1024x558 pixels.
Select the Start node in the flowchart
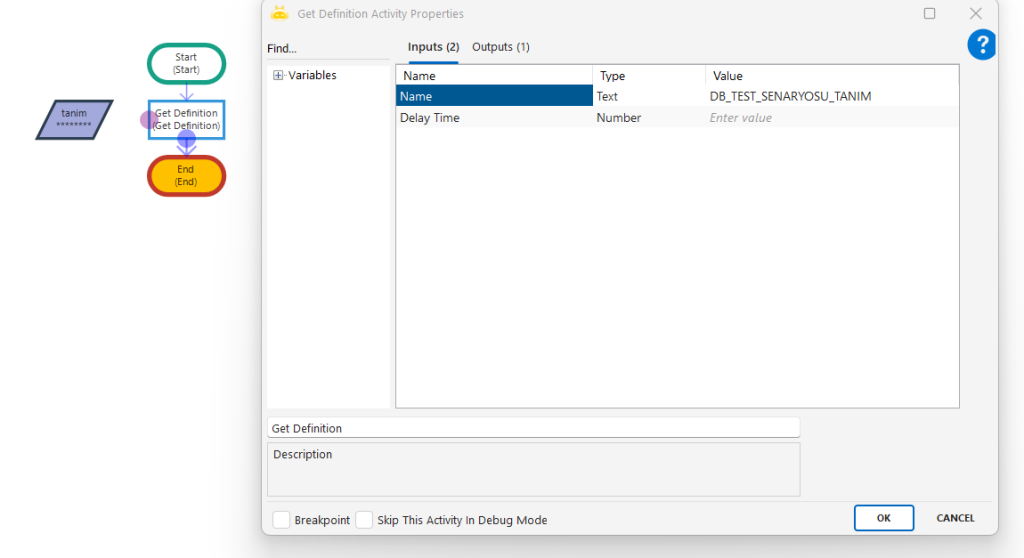(x=186, y=64)
